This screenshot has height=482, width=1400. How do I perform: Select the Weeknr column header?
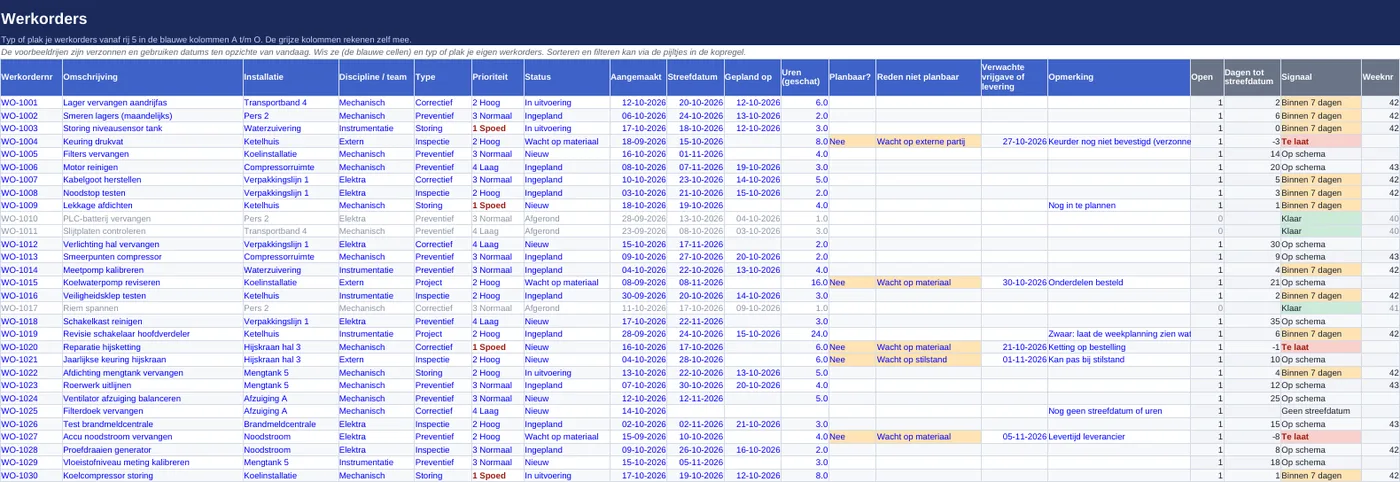(1380, 77)
